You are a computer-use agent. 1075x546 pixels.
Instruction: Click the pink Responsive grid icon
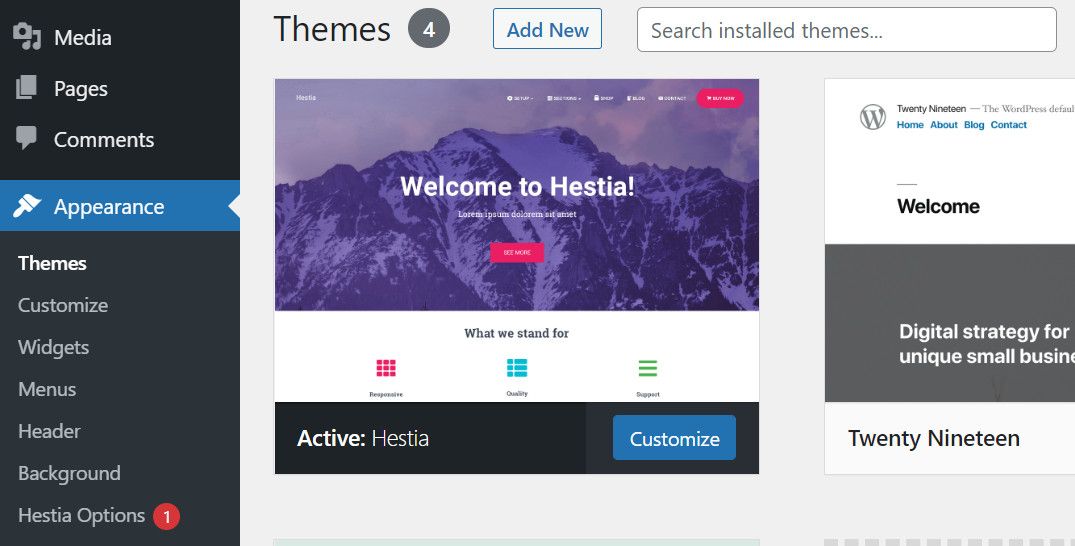tap(386, 368)
